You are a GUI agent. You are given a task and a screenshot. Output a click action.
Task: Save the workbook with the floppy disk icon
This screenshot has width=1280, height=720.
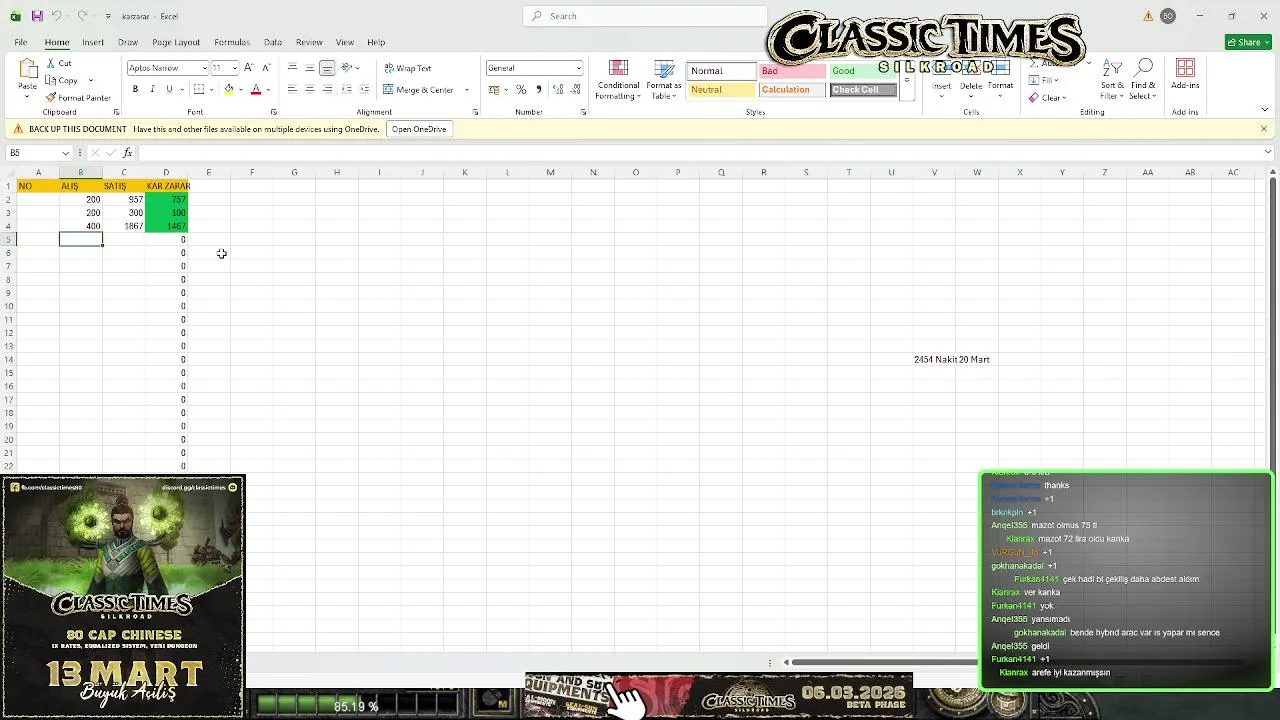click(37, 16)
